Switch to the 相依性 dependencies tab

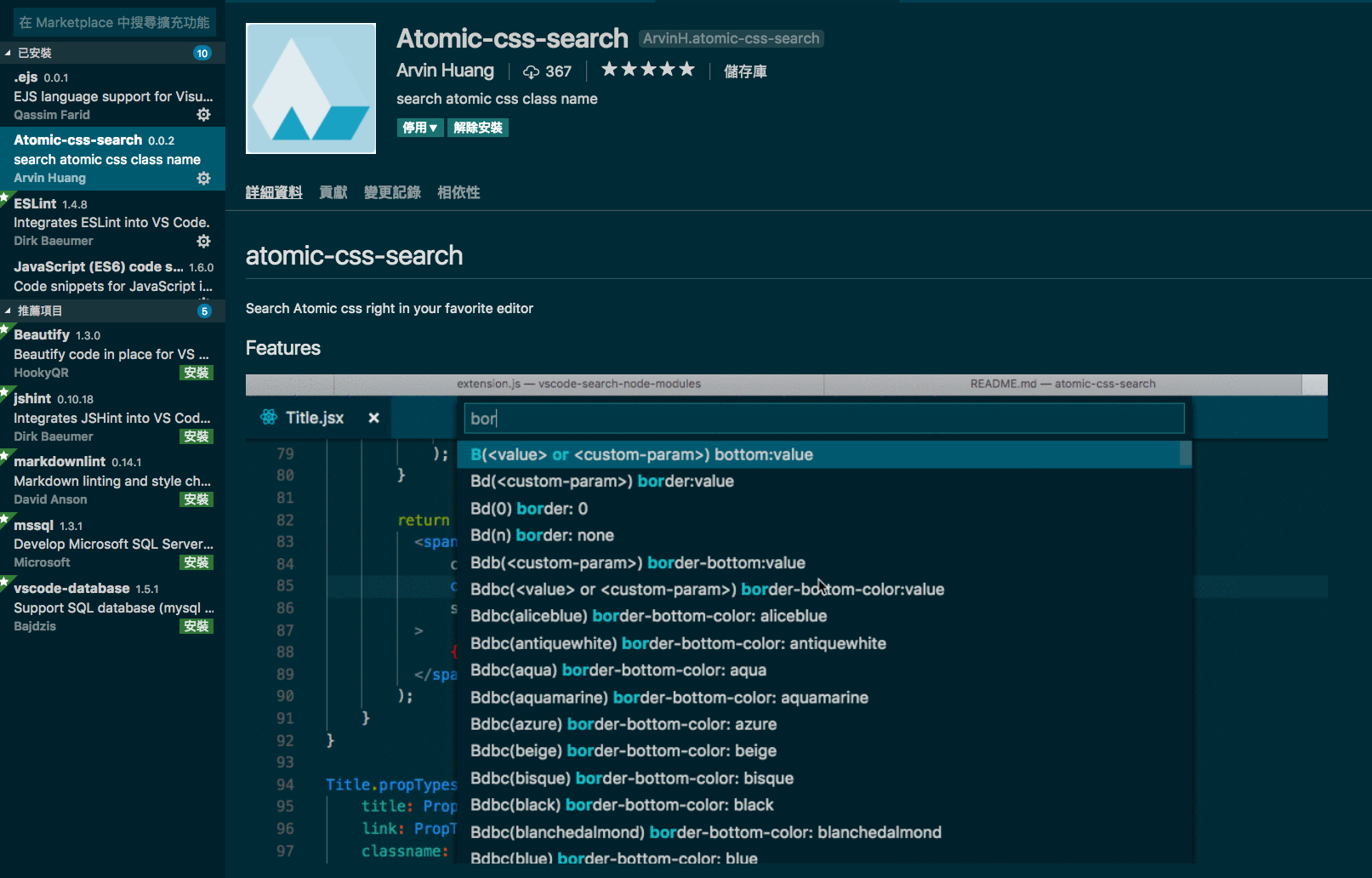[x=458, y=192]
